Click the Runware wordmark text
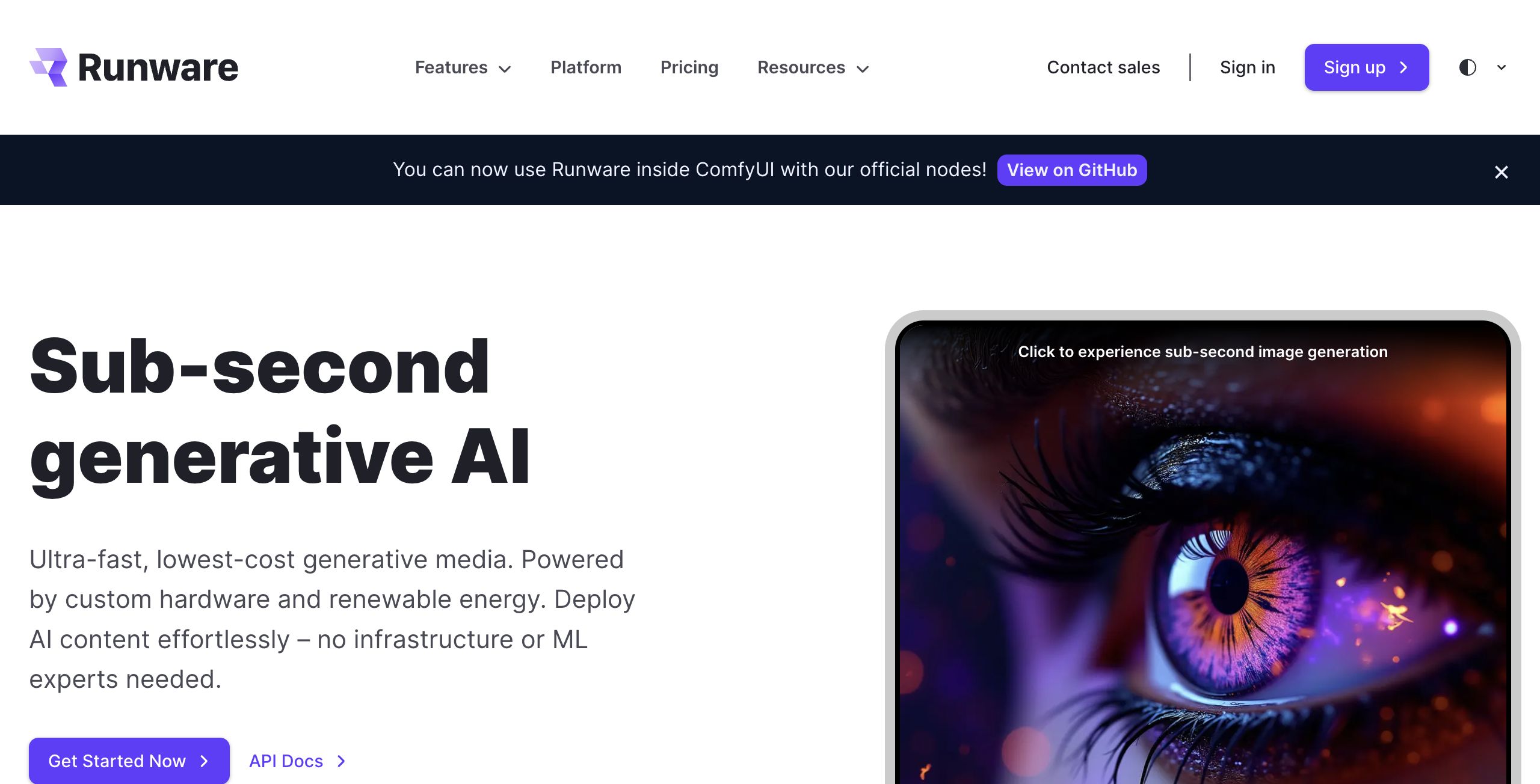Viewport: 1540px width, 784px height. (x=158, y=67)
